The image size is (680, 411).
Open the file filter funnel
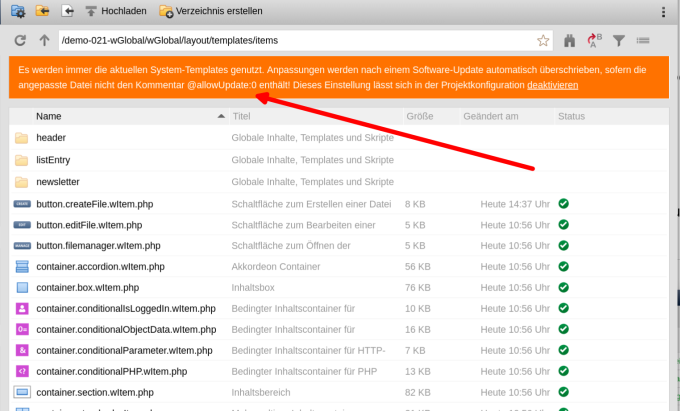pyautogui.click(x=619, y=41)
